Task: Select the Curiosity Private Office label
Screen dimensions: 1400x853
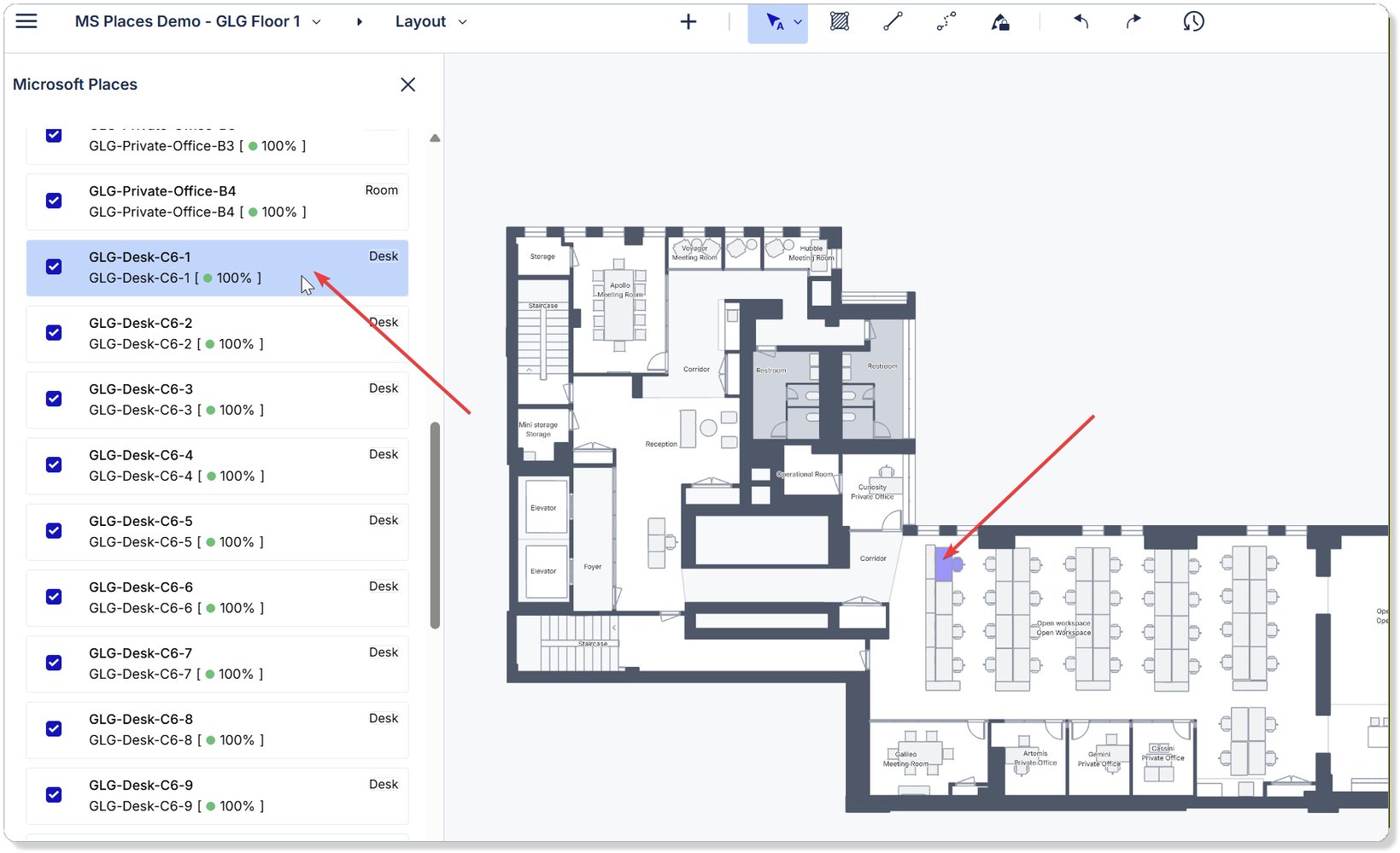Action: click(x=872, y=492)
